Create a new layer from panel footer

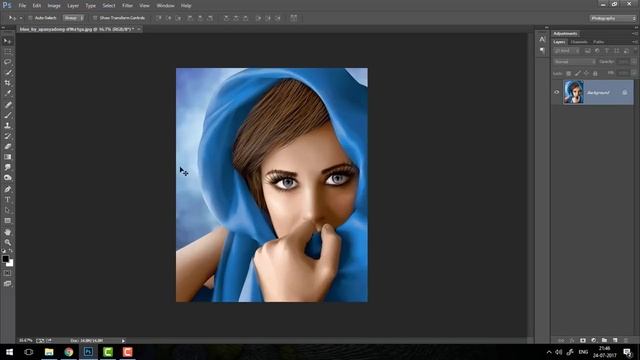pos(615,340)
